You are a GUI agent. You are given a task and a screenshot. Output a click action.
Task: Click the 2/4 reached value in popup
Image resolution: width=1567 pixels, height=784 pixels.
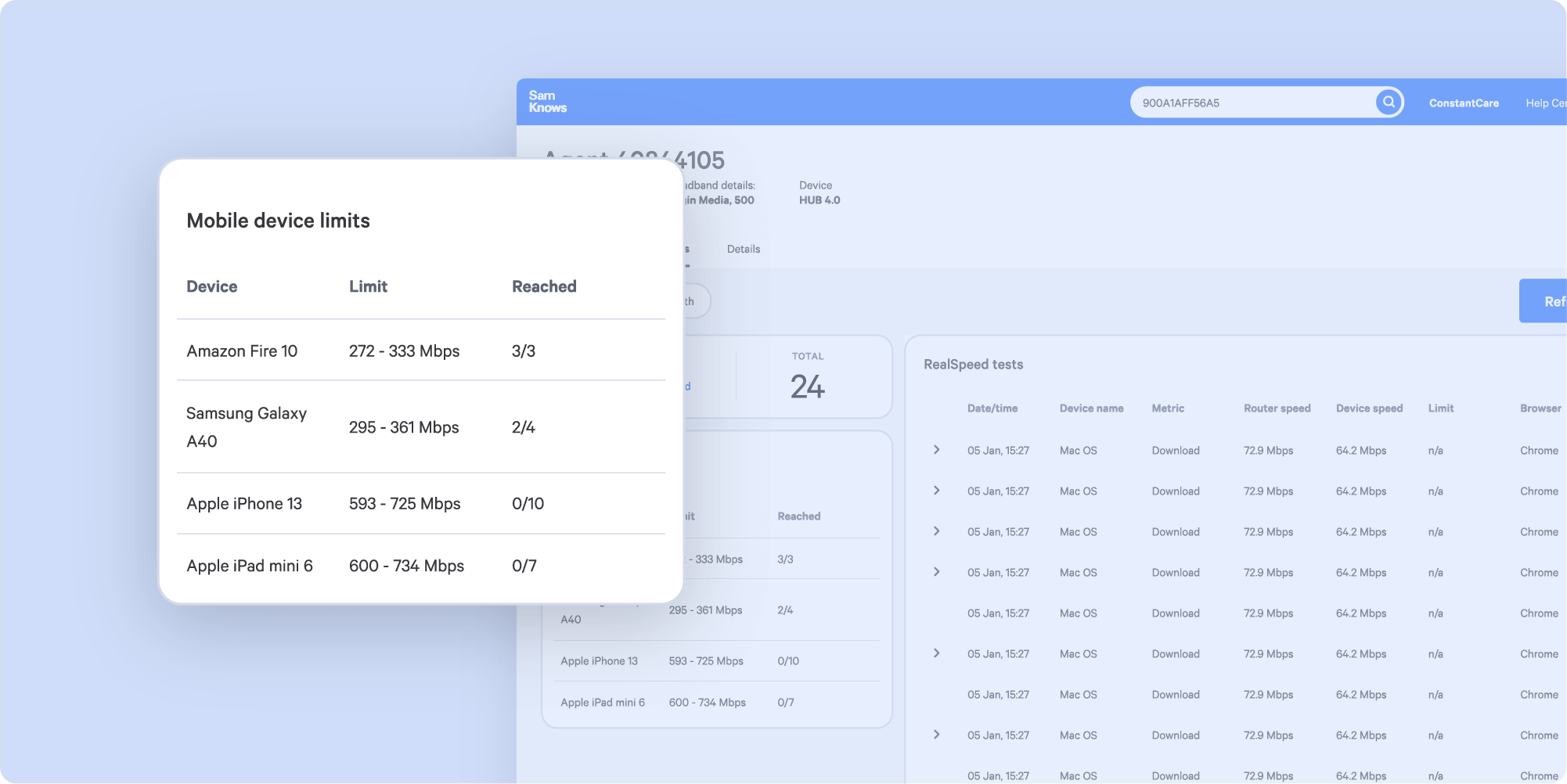click(x=524, y=427)
